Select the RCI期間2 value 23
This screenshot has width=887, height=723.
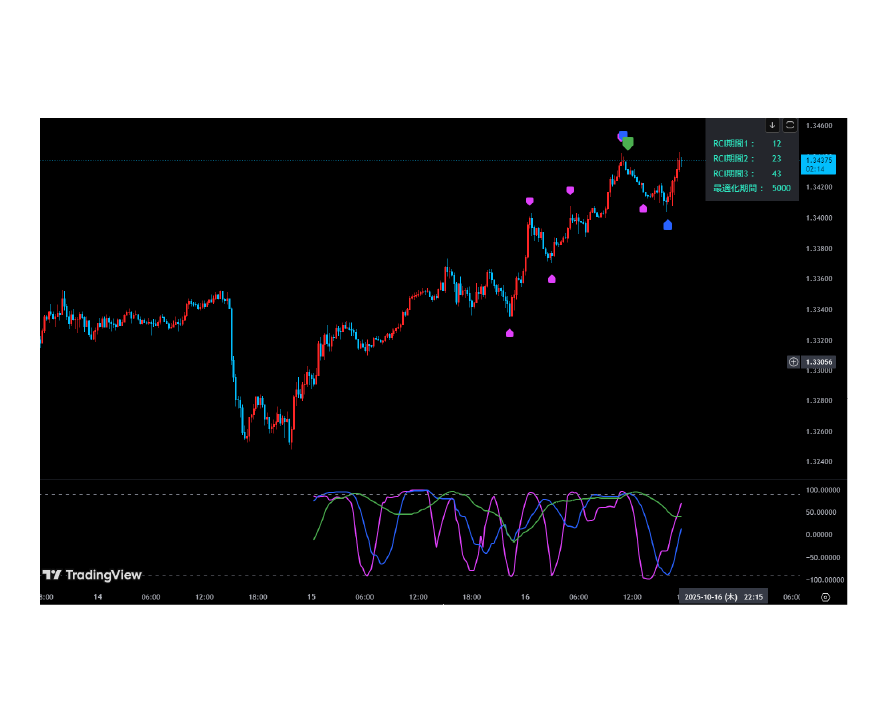776,159
